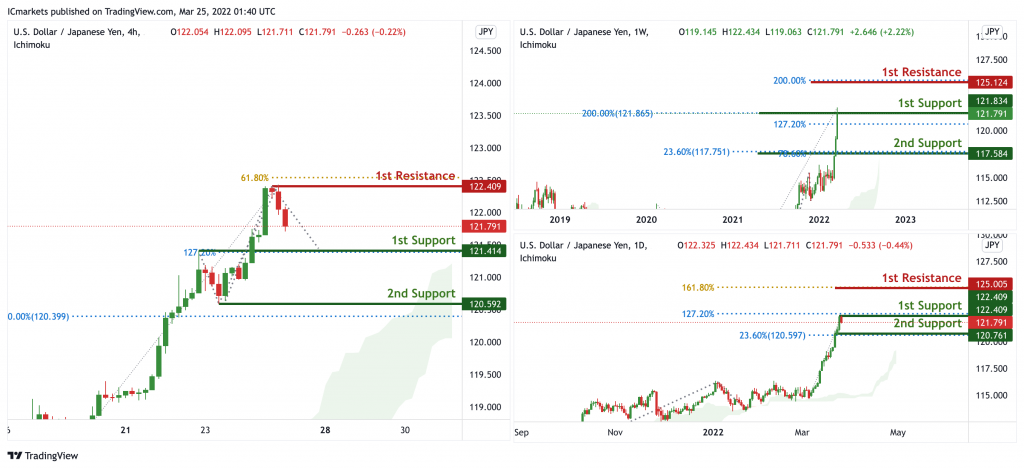The height and width of the screenshot is (469, 1024).
Task: Click the 120.761 daily support price tag
Action: [991, 335]
